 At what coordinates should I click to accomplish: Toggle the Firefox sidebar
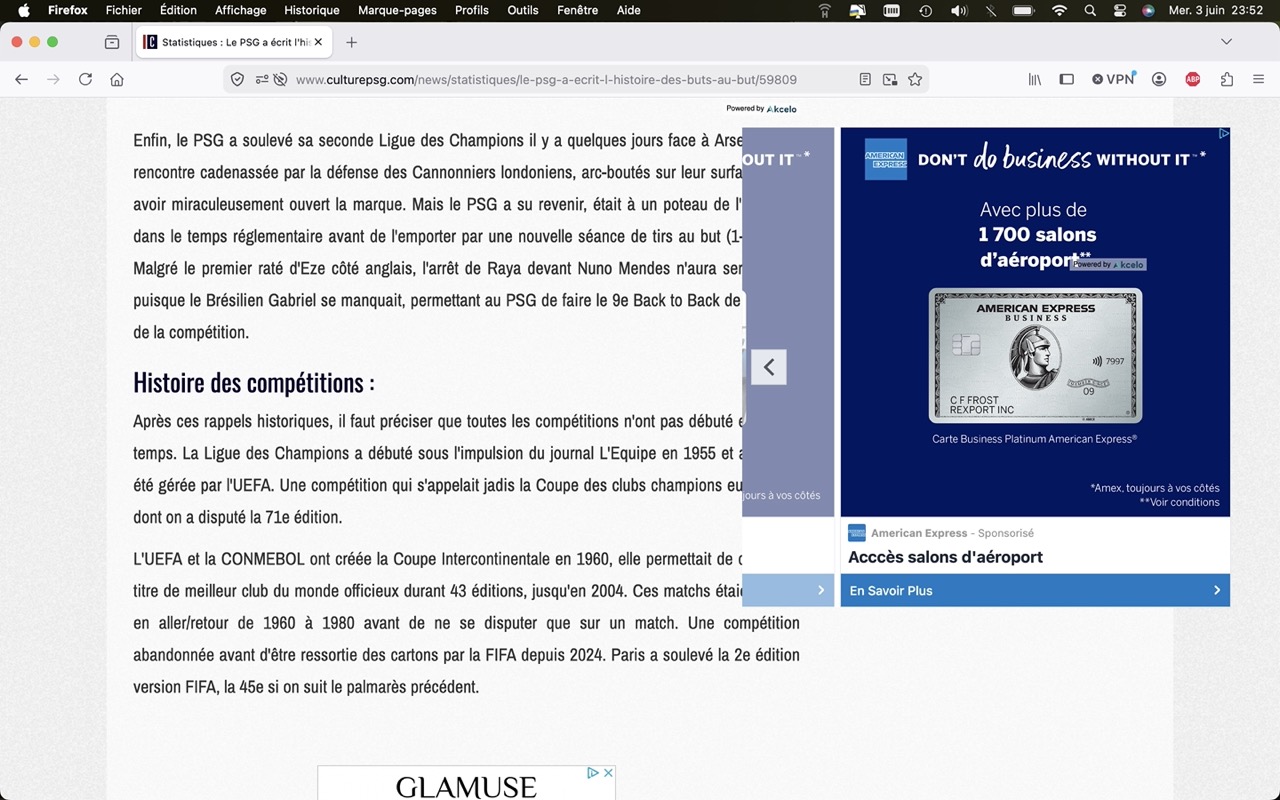[x=1067, y=80]
